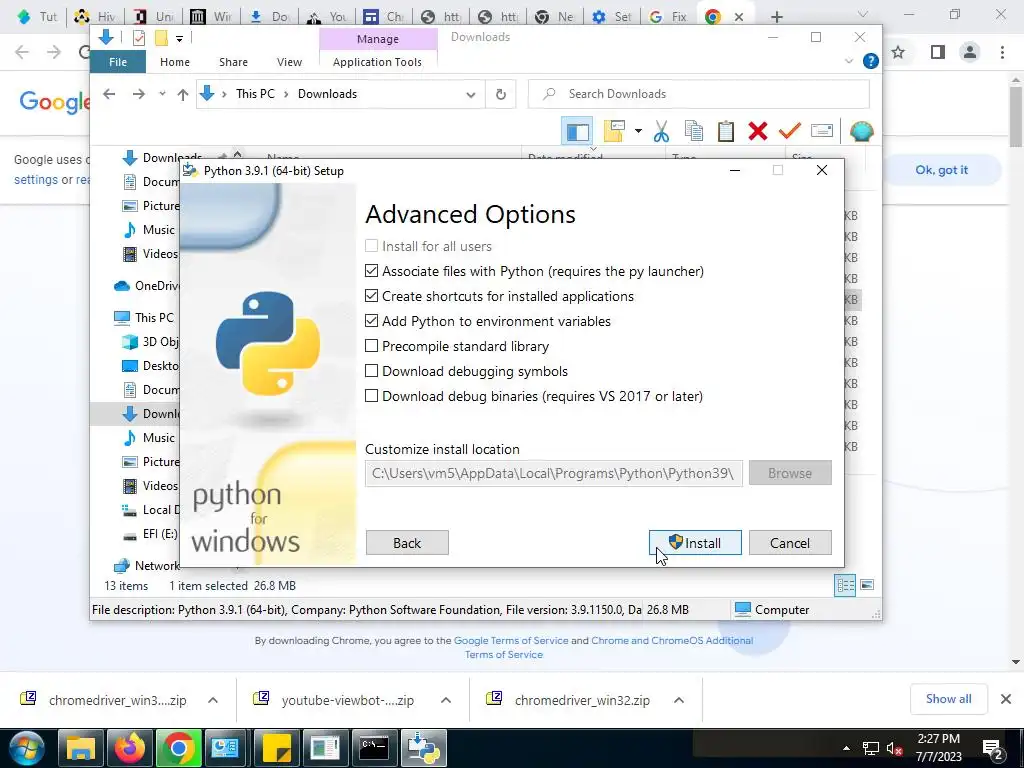Open the blue Help icon in File Explorer
The width and height of the screenshot is (1024, 768).
pos(871,61)
